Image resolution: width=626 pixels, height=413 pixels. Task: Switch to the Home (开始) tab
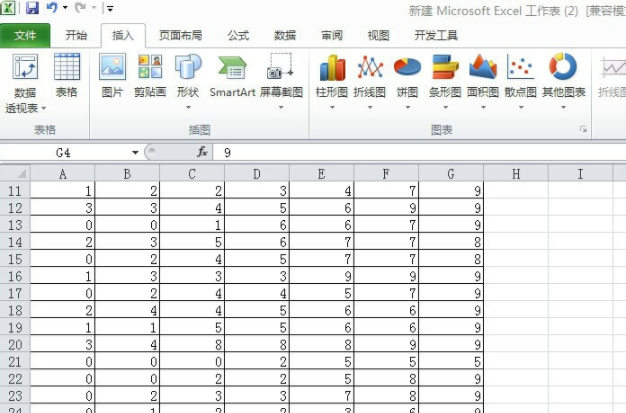(x=76, y=36)
